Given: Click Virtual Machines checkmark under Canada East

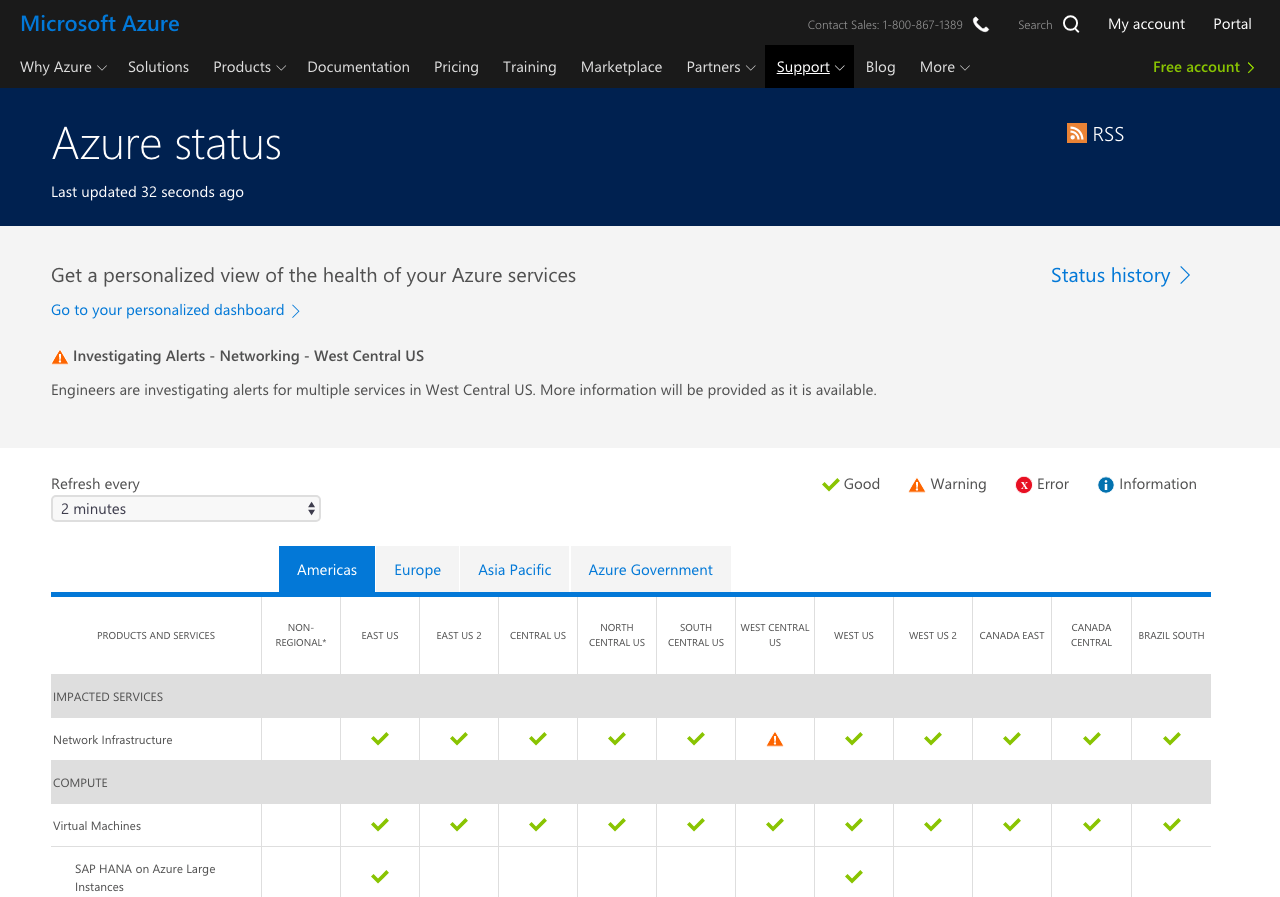Looking at the screenshot, I should point(1012,825).
